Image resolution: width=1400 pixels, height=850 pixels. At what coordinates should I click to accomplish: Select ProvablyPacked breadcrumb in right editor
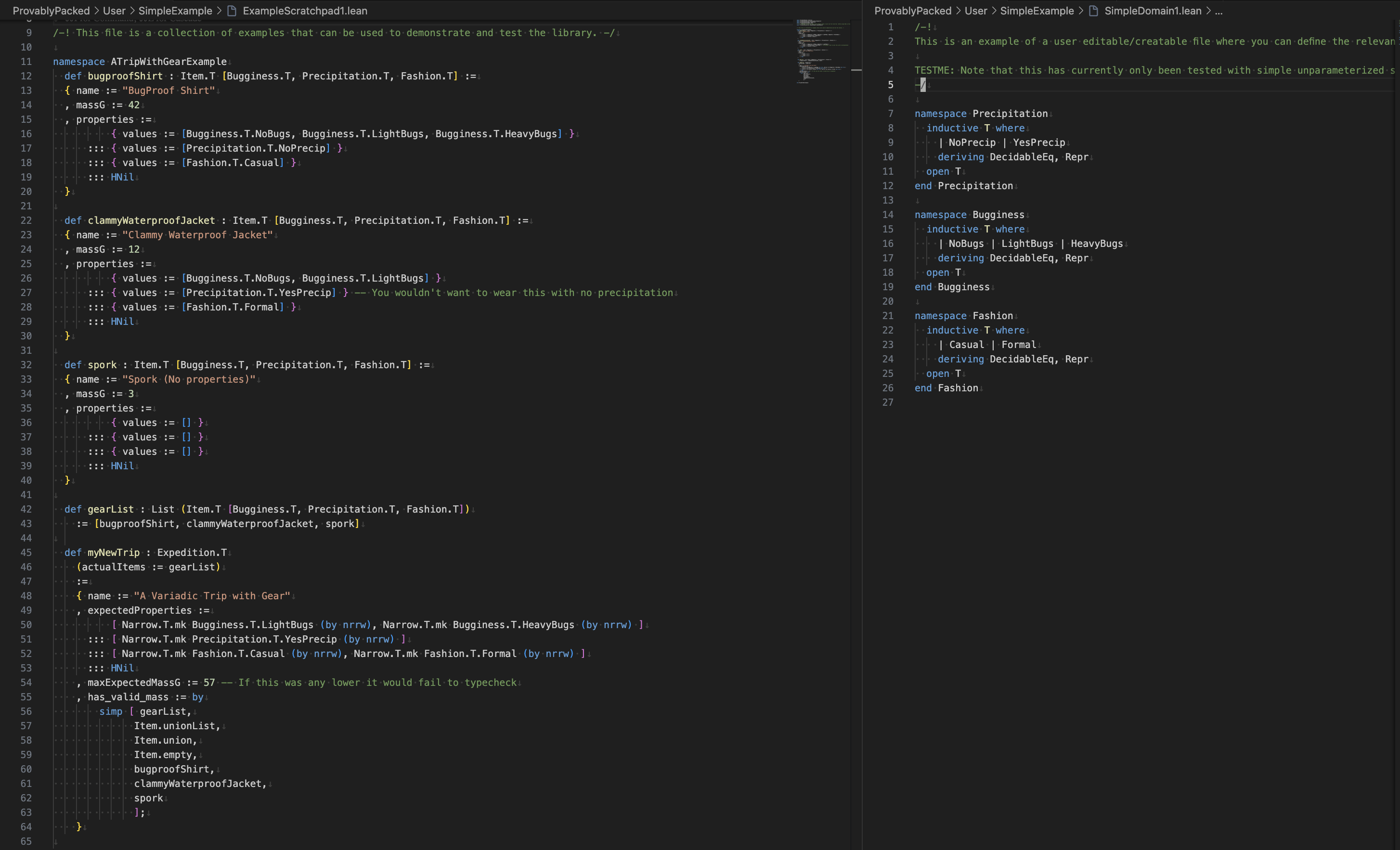pyautogui.click(x=912, y=11)
